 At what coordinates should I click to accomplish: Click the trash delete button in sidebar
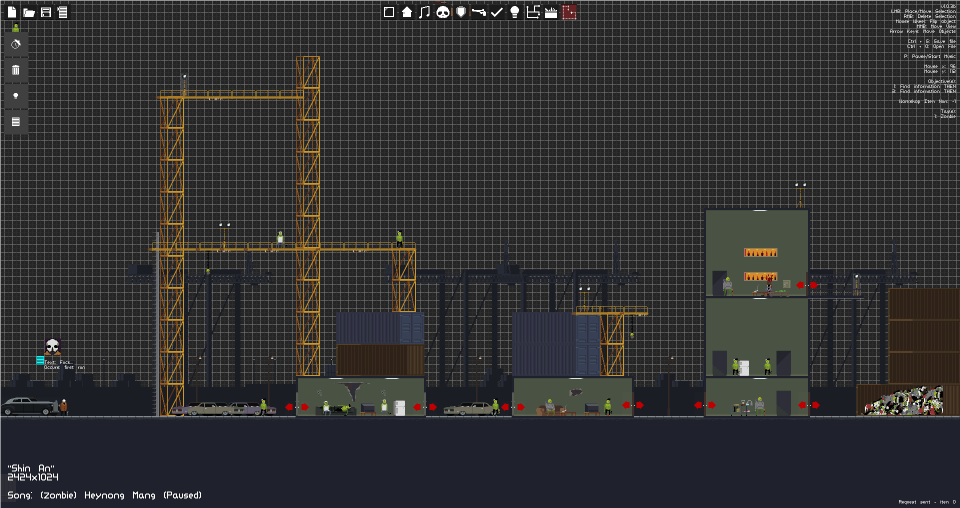tap(16, 70)
